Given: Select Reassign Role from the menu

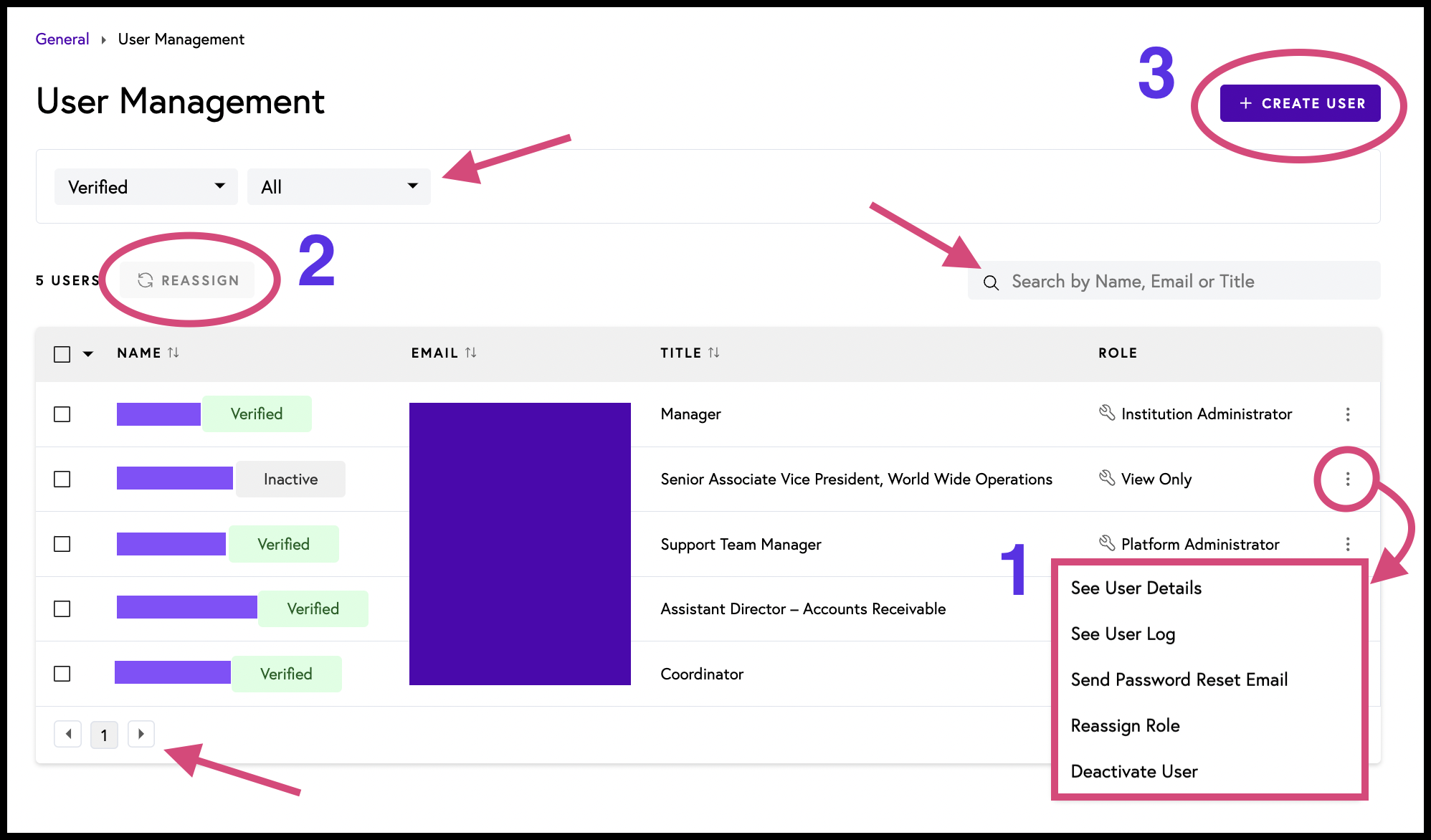Looking at the screenshot, I should pos(1126,725).
